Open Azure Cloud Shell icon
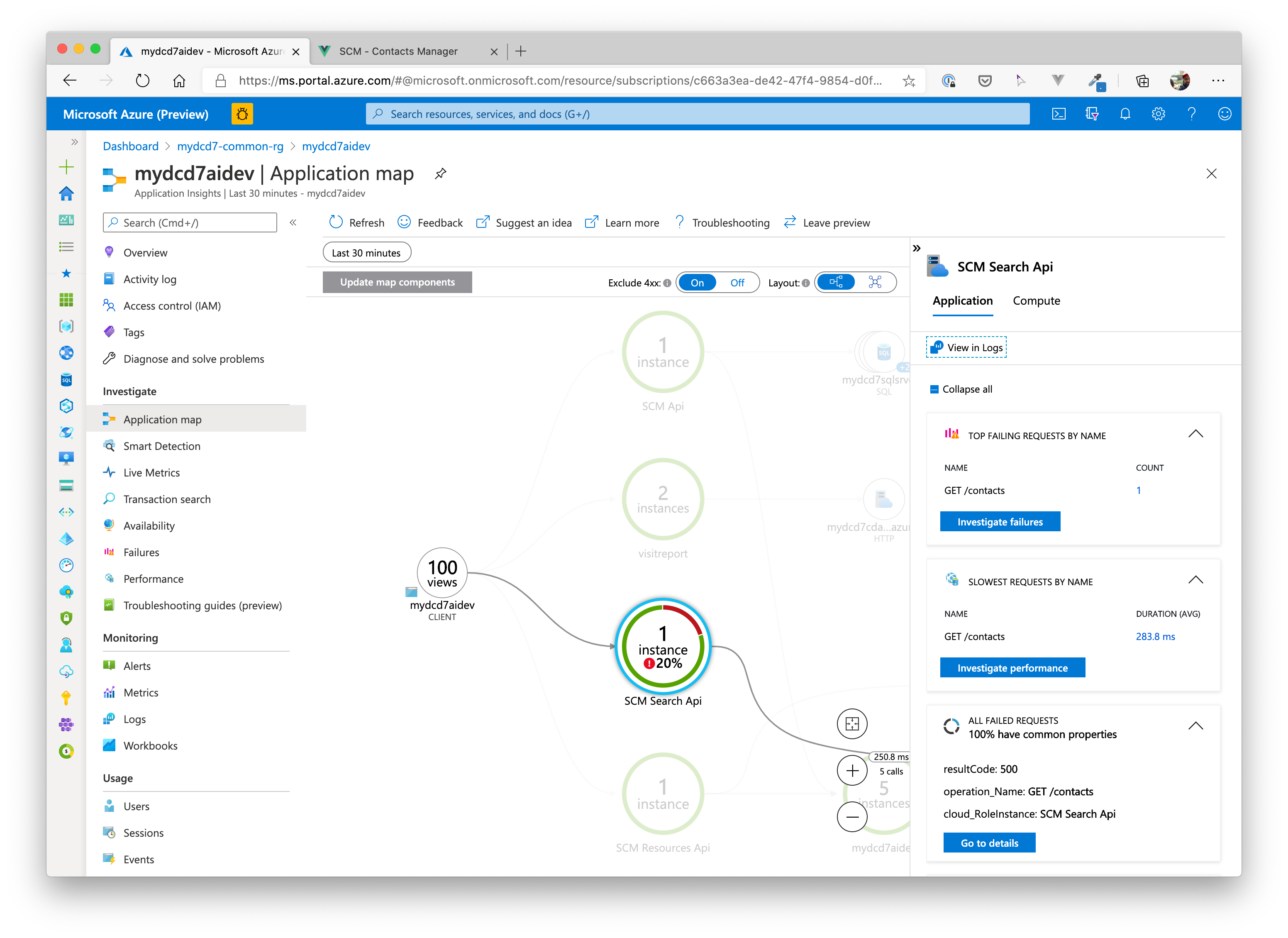This screenshot has width=1288, height=938. pyautogui.click(x=1059, y=114)
